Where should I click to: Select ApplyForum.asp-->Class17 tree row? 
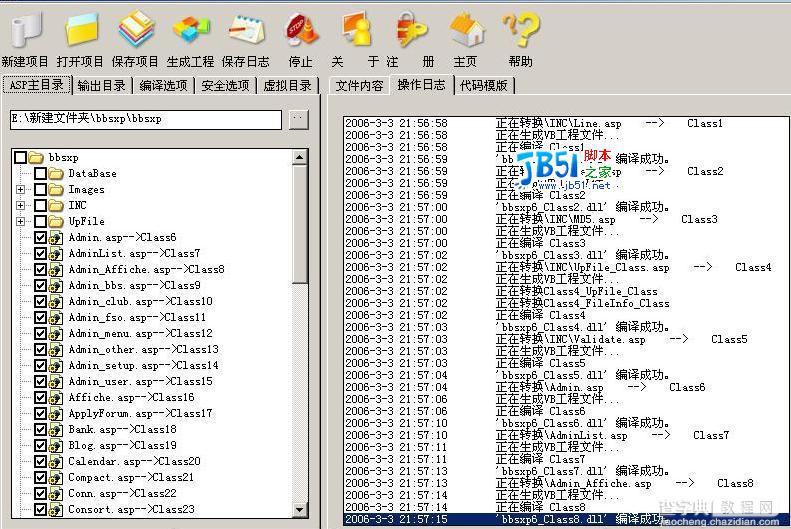(x=141, y=414)
